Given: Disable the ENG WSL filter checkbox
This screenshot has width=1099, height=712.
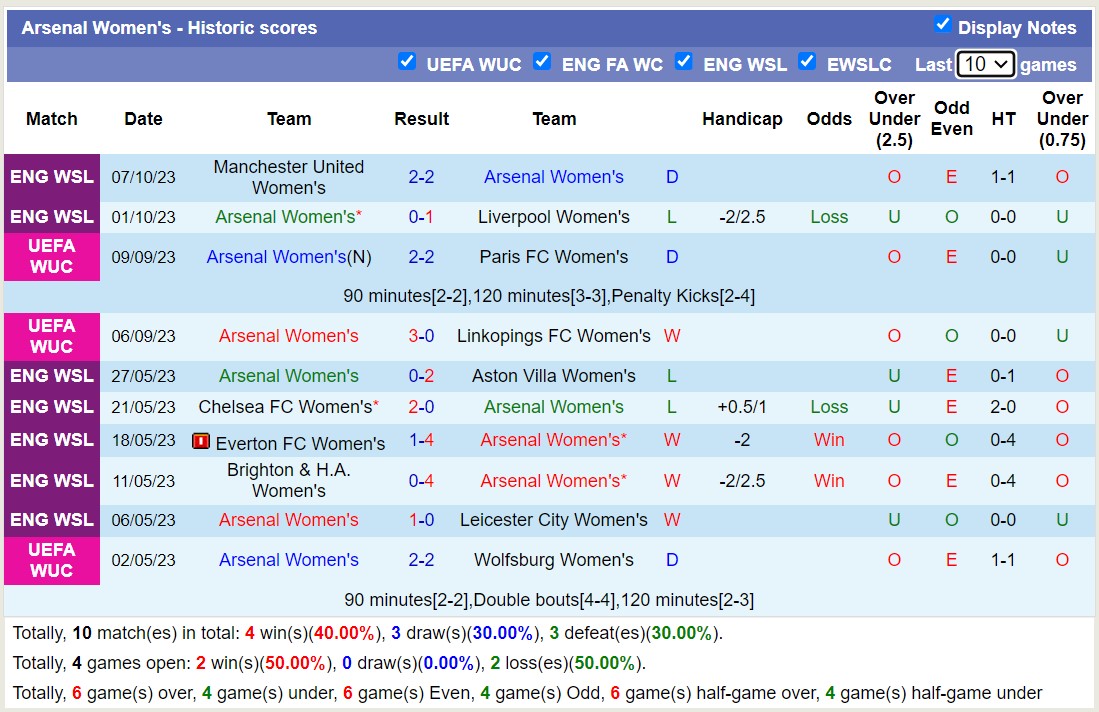Looking at the screenshot, I should point(684,61).
